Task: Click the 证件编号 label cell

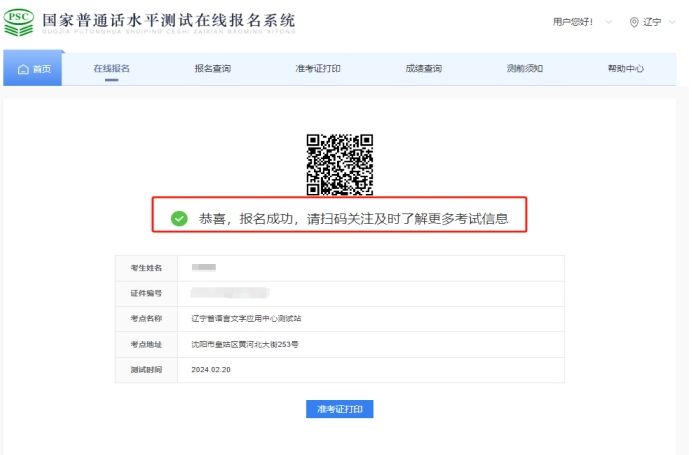Action: (x=146, y=293)
